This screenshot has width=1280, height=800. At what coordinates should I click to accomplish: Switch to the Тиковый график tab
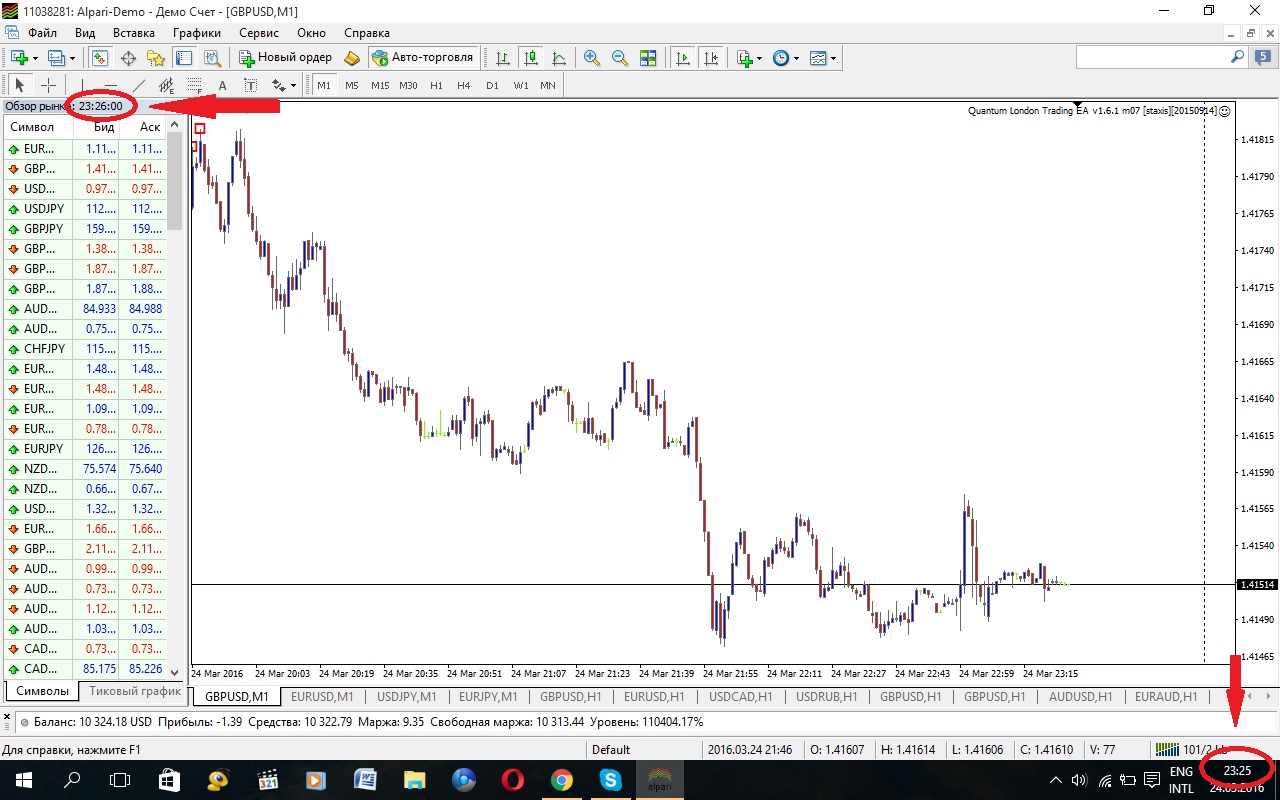(x=135, y=691)
